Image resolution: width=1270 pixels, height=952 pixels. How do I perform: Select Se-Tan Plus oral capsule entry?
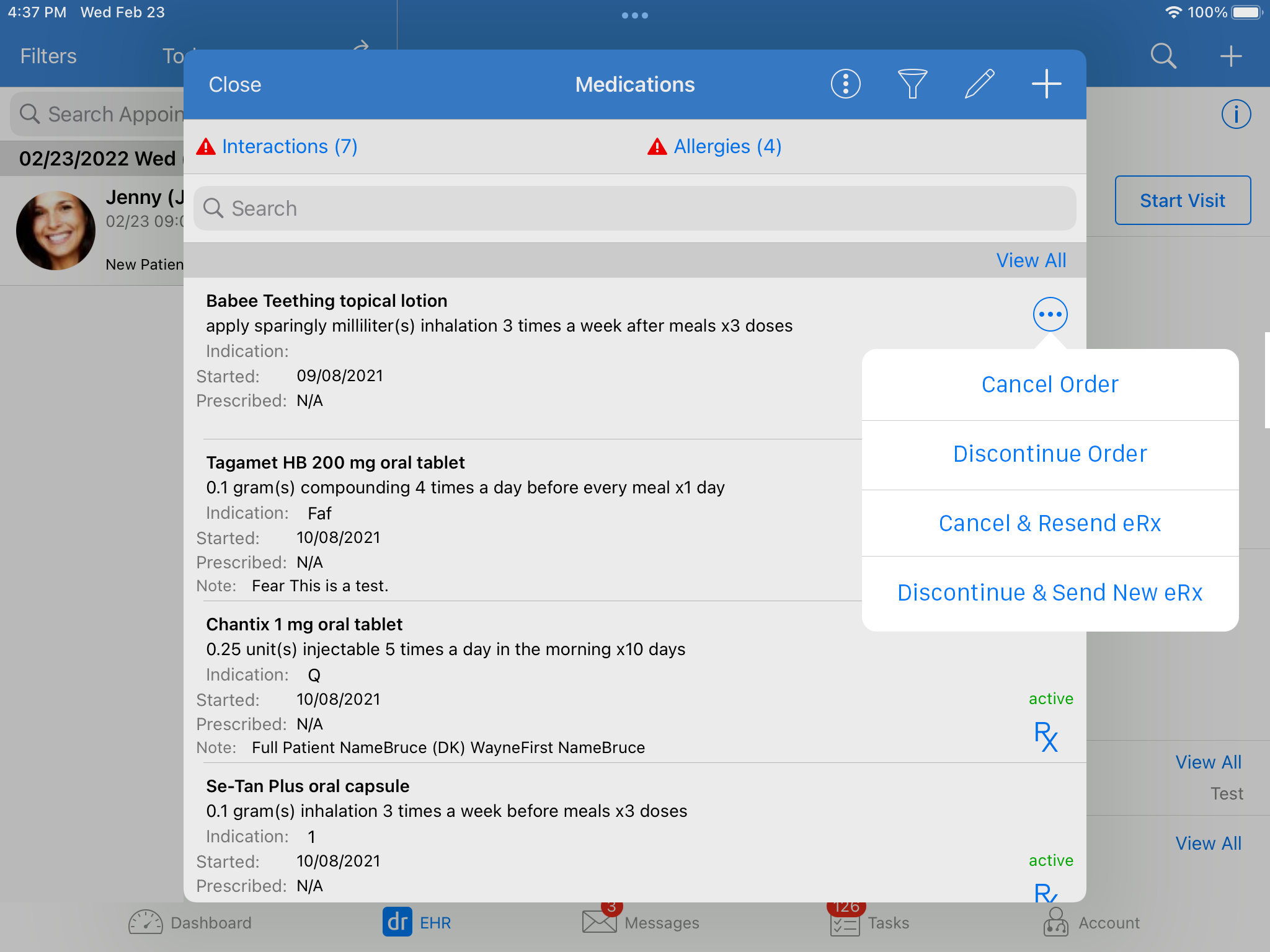pos(308,786)
